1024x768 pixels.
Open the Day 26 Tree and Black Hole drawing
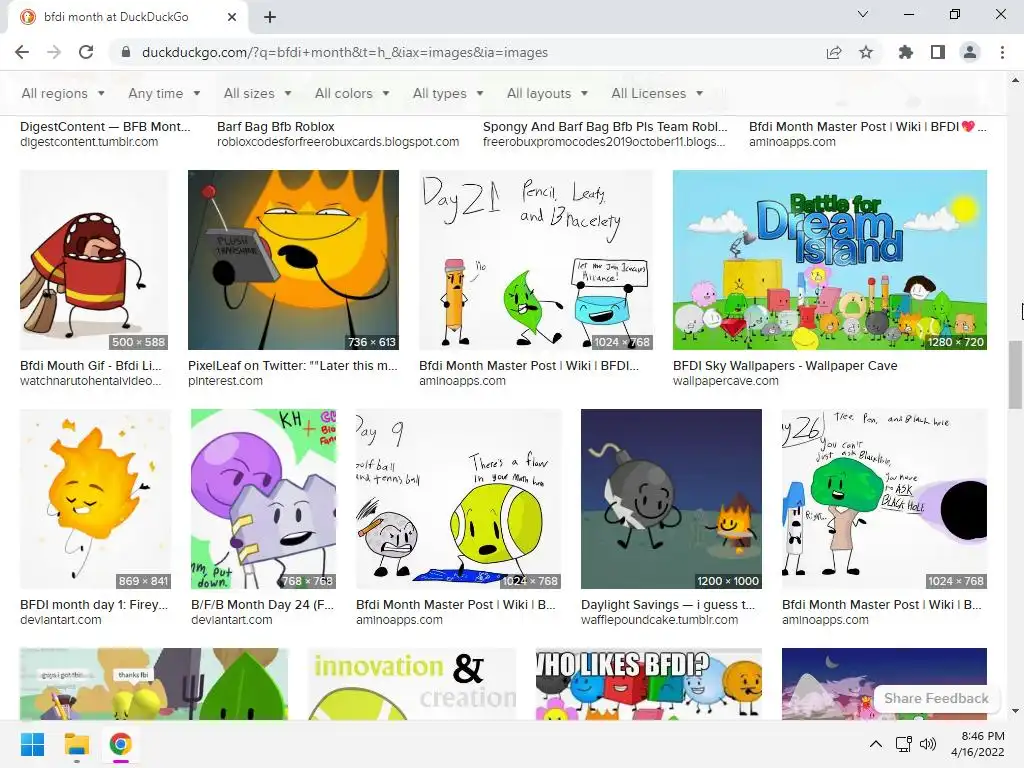(x=884, y=499)
